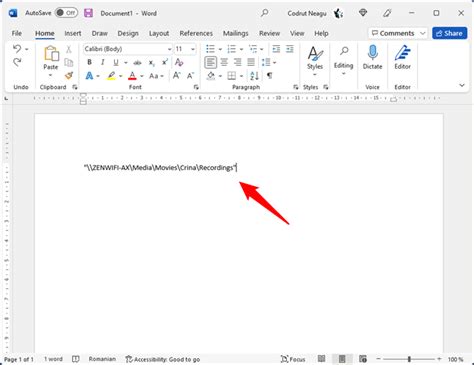Switch to the Review tab
The width and height of the screenshot is (474, 365).
(x=269, y=33)
